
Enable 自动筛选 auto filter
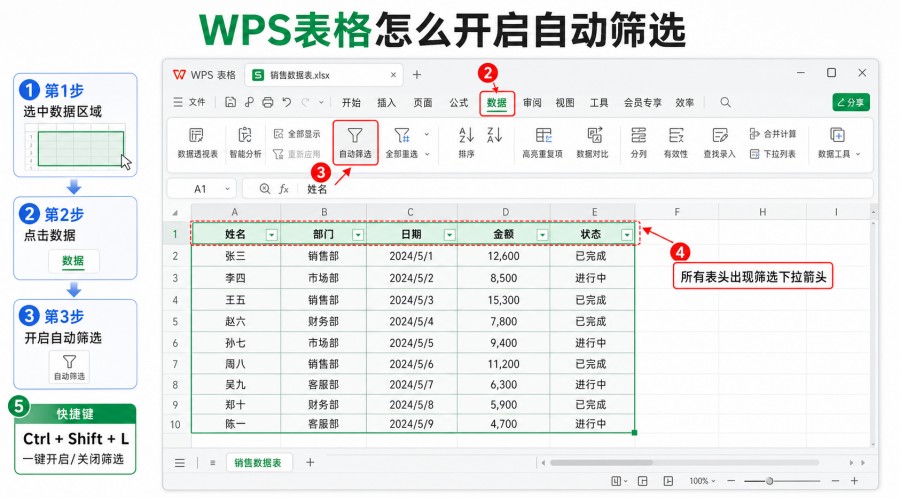click(355, 142)
